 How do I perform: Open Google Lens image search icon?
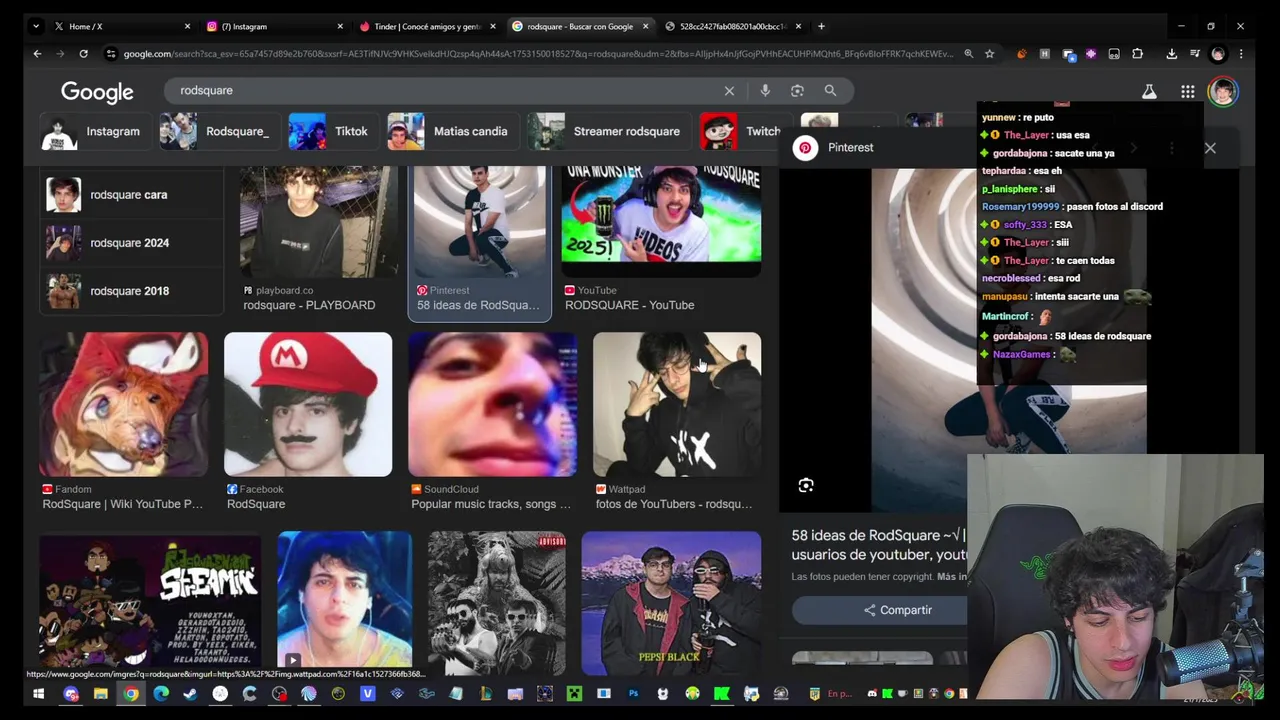coord(797,91)
